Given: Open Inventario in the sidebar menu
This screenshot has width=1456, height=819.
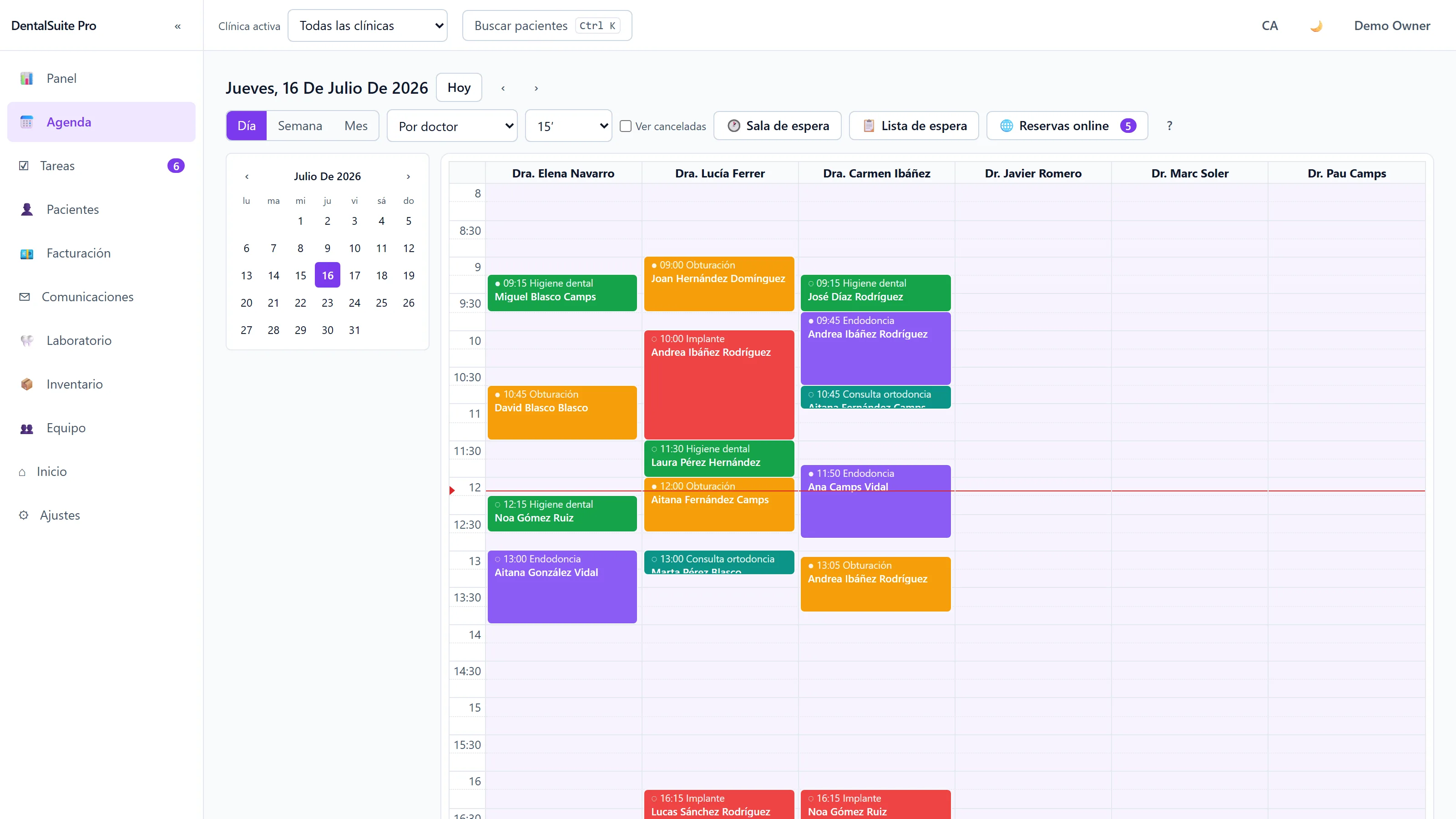Looking at the screenshot, I should click(101, 384).
